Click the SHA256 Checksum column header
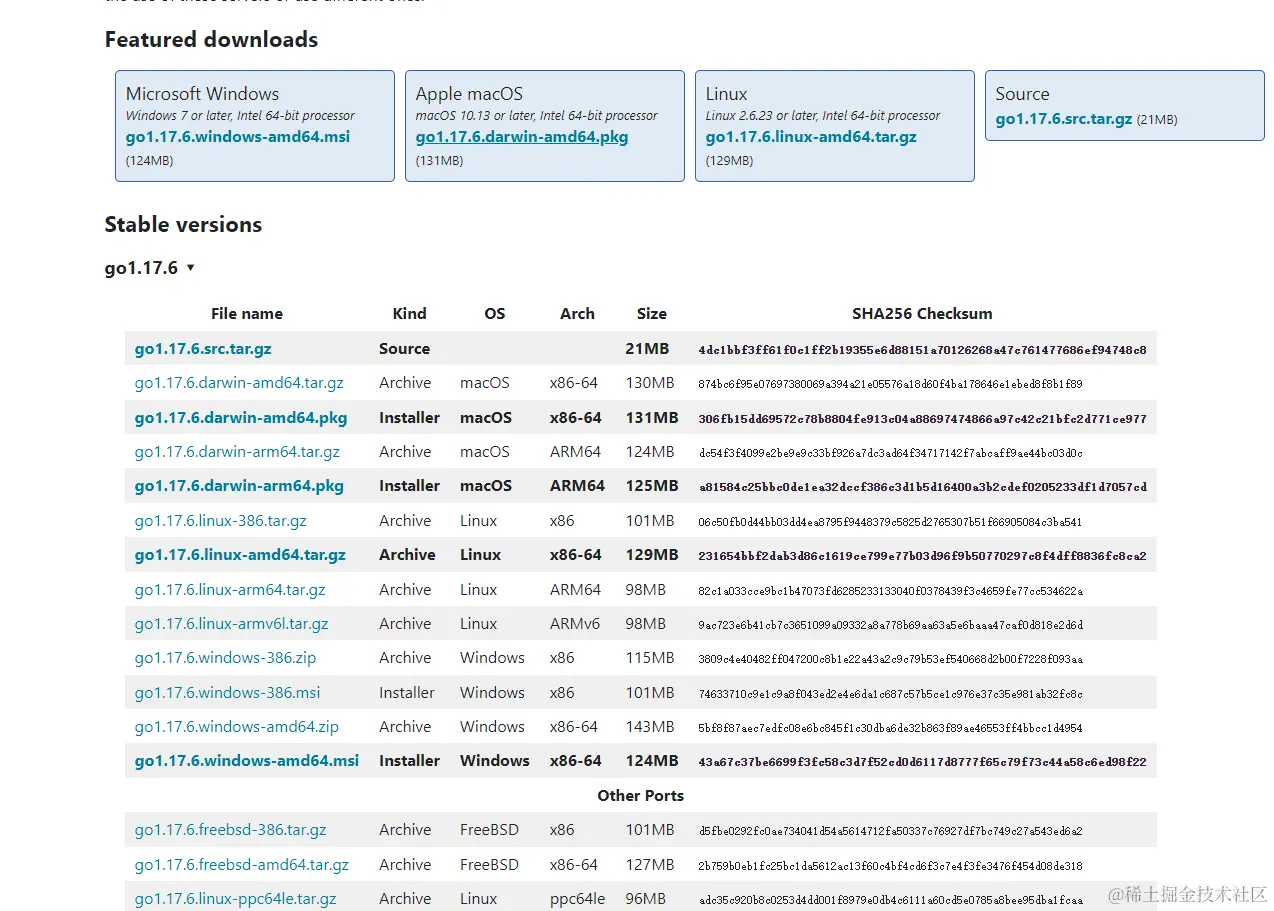The width and height of the screenshot is (1274, 911). [922, 314]
